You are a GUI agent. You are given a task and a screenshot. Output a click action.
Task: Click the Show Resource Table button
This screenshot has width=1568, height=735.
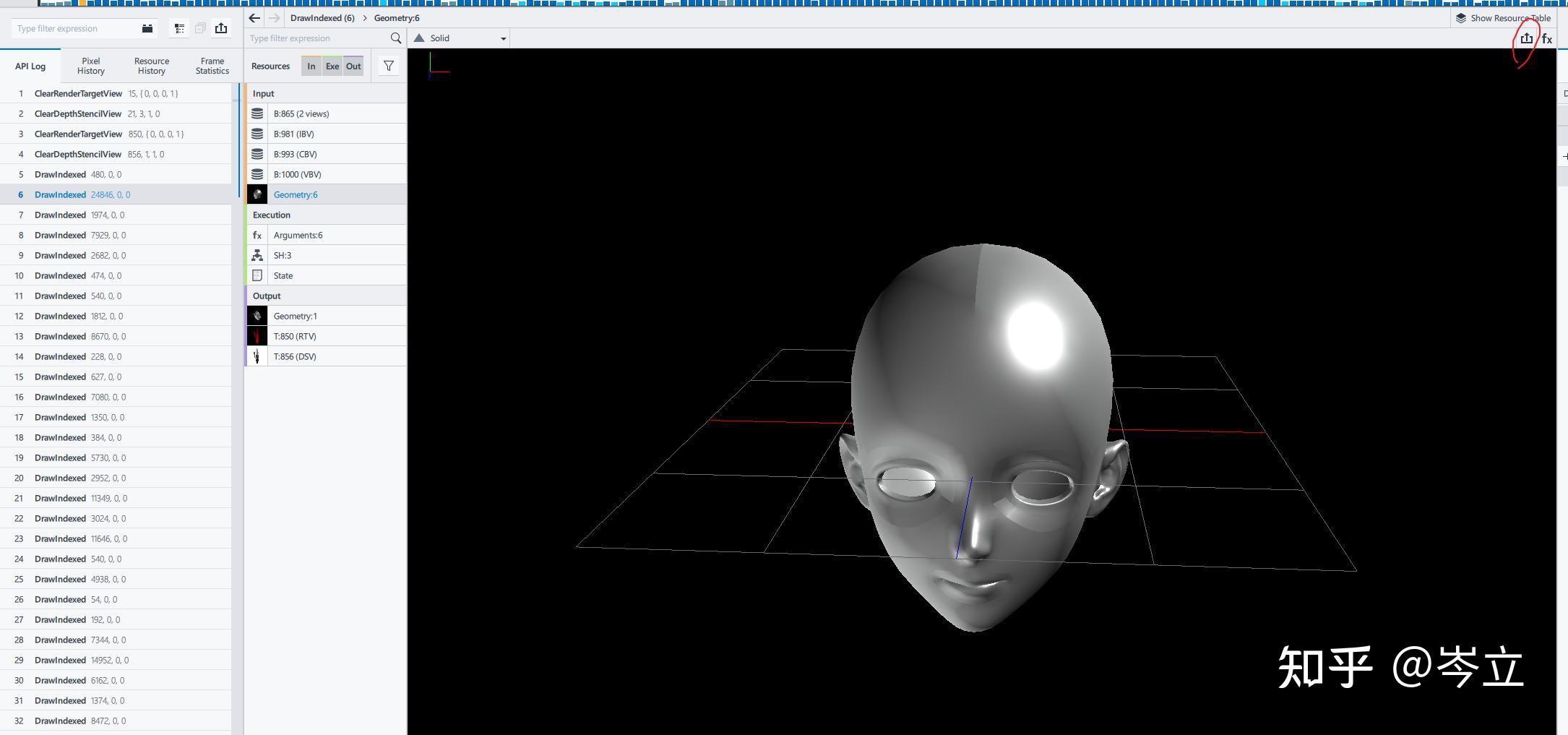coord(1503,18)
